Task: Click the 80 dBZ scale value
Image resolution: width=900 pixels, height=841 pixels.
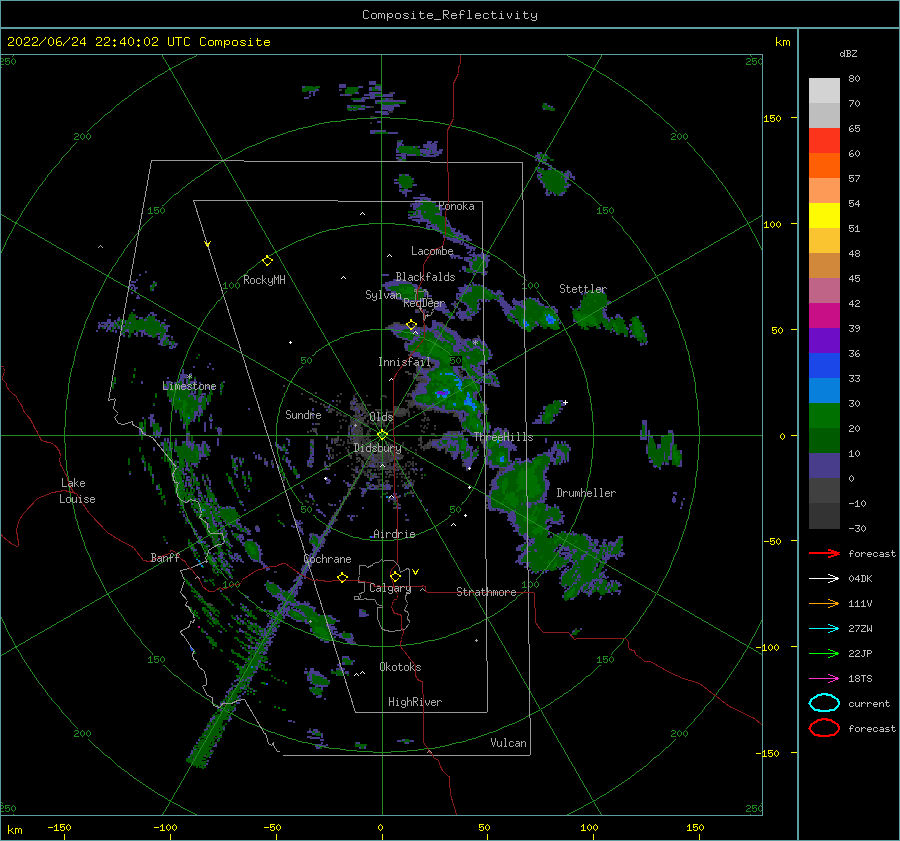Action: [854, 78]
